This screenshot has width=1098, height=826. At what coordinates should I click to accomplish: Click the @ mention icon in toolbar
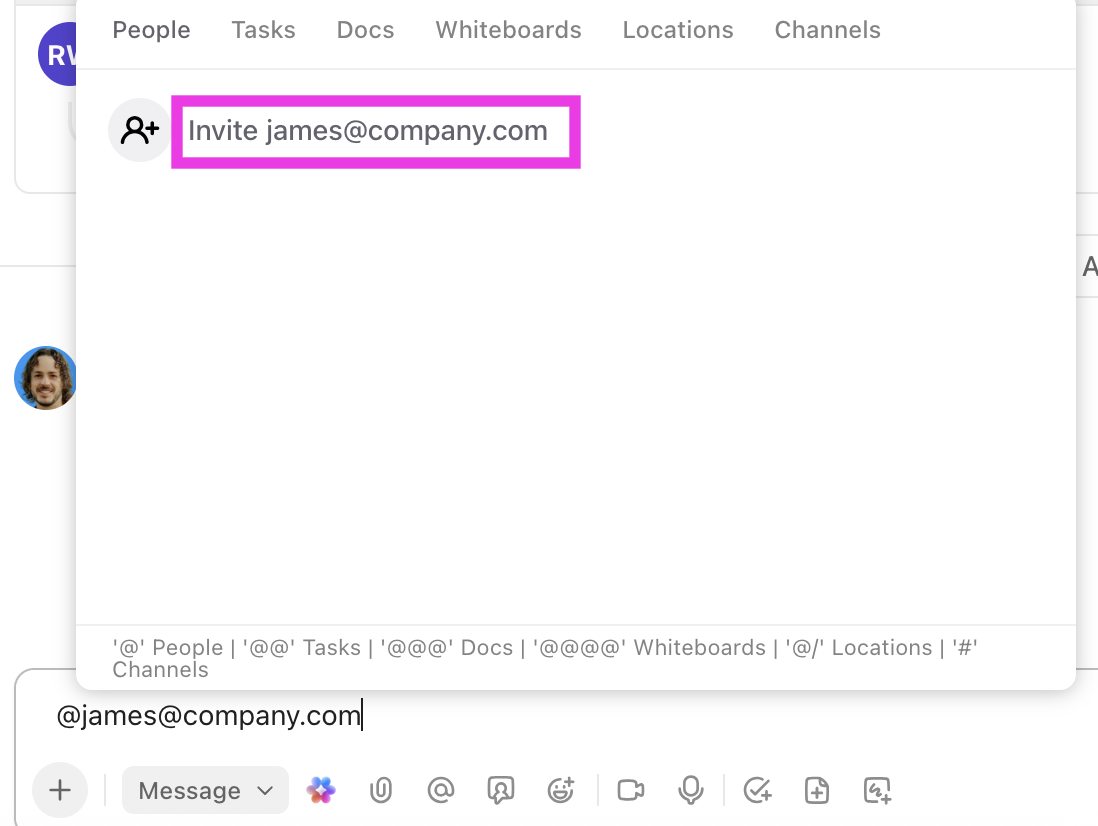[x=440, y=791]
